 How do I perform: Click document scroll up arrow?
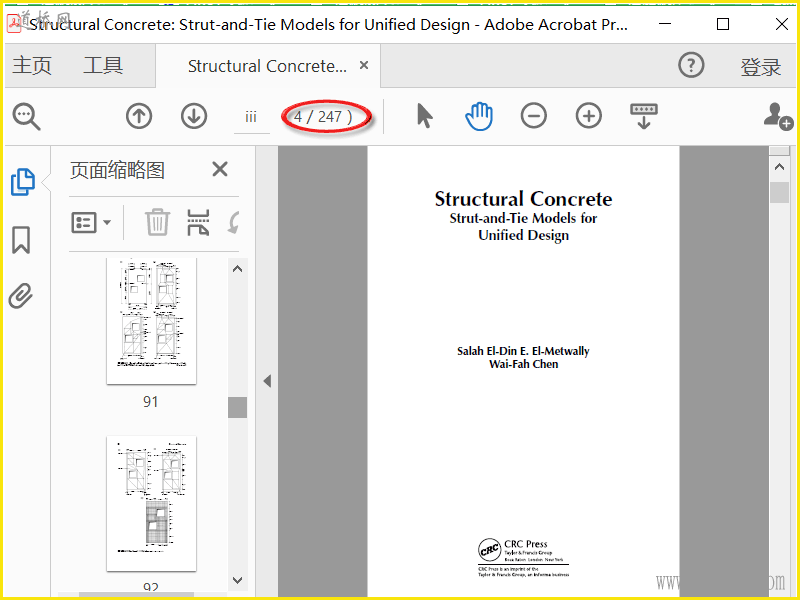[x=779, y=167]
